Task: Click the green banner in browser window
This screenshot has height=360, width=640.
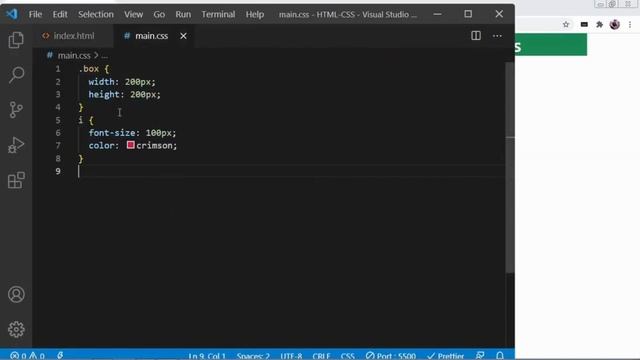Action: (551, 45)
